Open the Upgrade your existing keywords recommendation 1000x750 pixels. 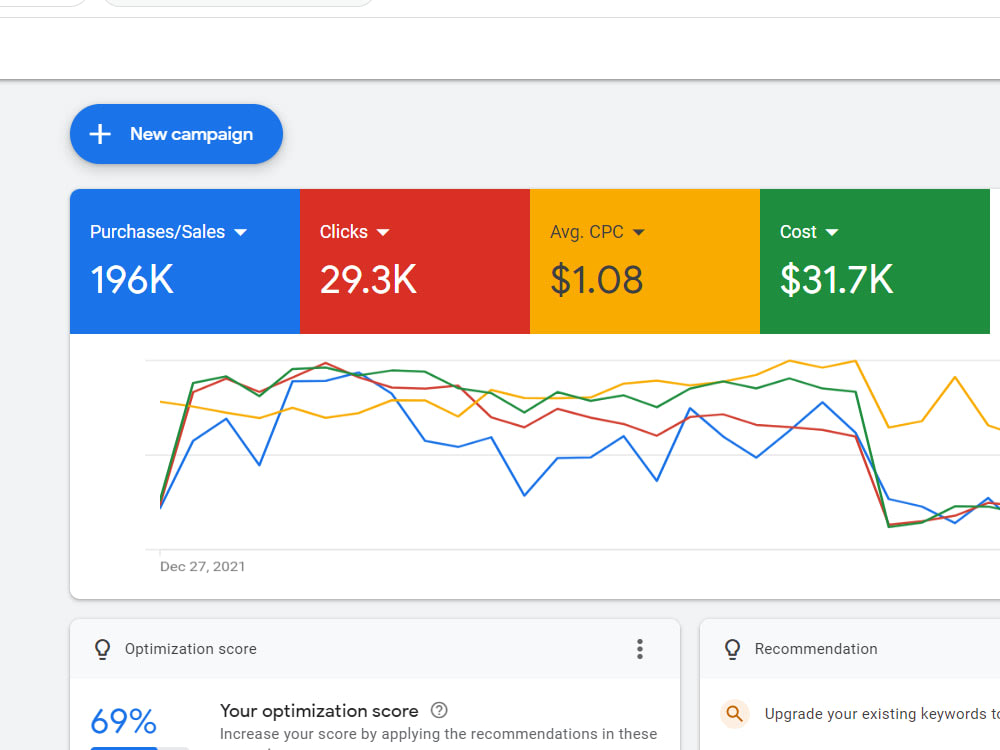pos(882,714)
